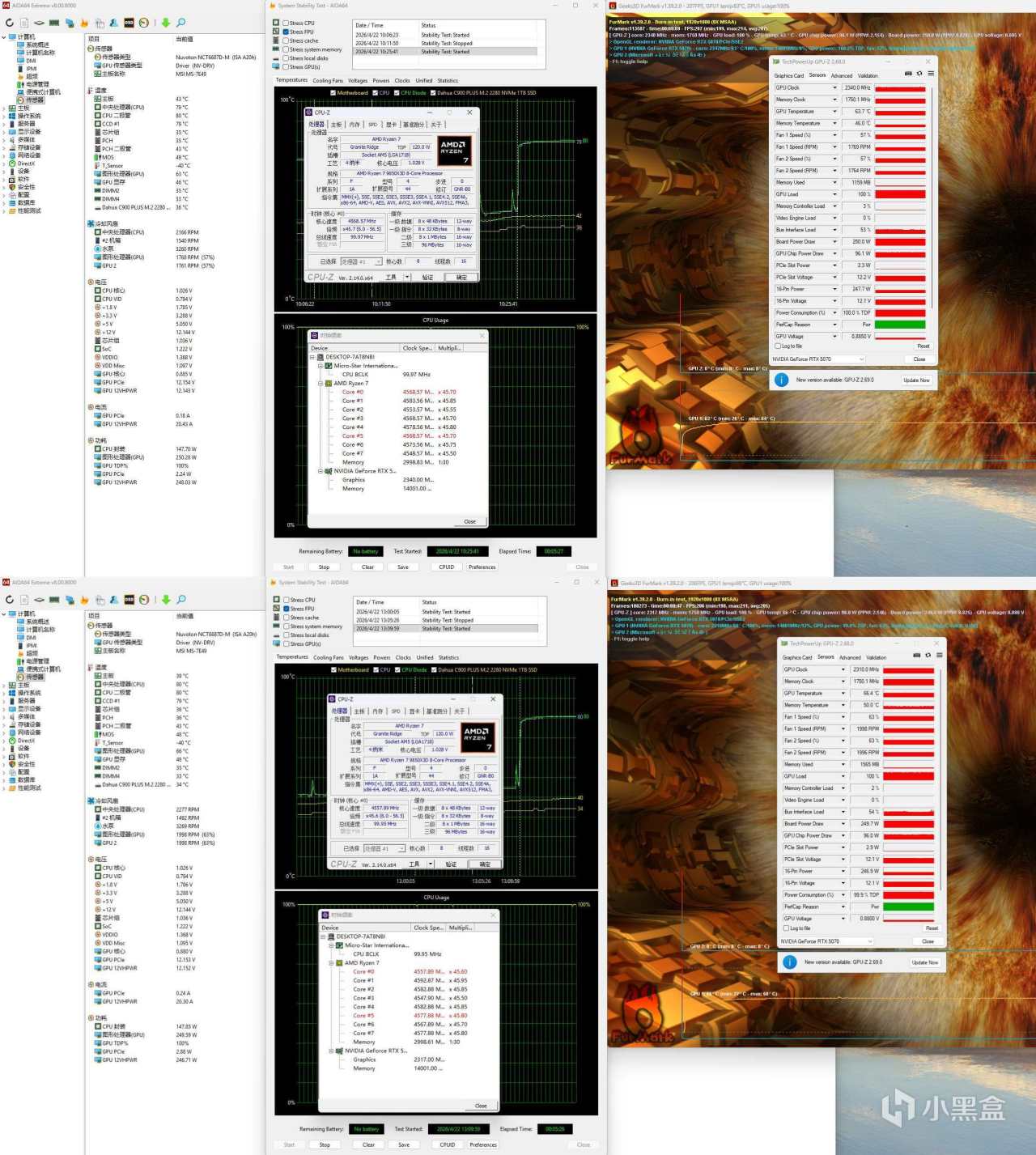Click the refresh icon in upper GPU-Z window
1036x1155 pixels.
point(919,74)
